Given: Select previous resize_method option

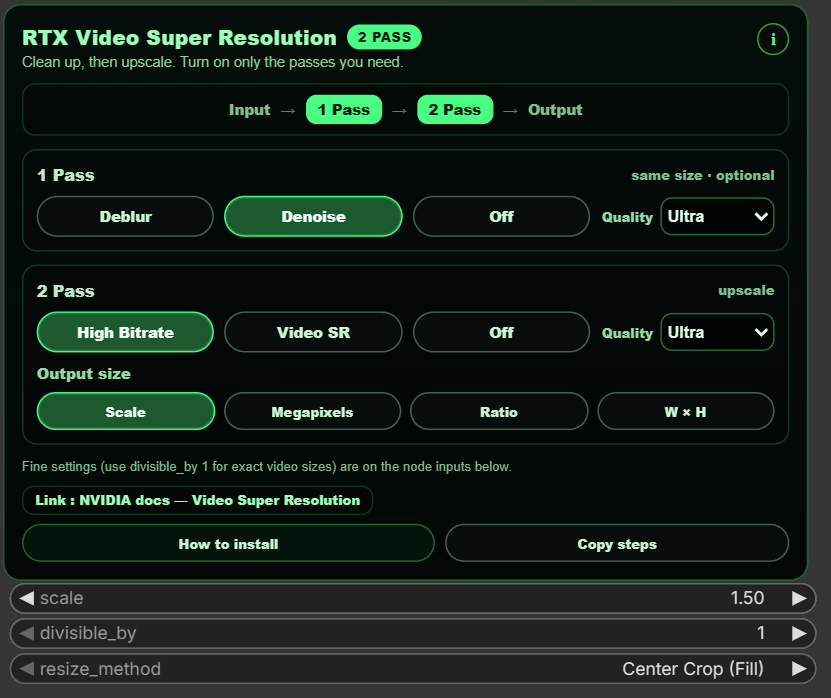Looking at the screenshot, I should pos(26,669).
